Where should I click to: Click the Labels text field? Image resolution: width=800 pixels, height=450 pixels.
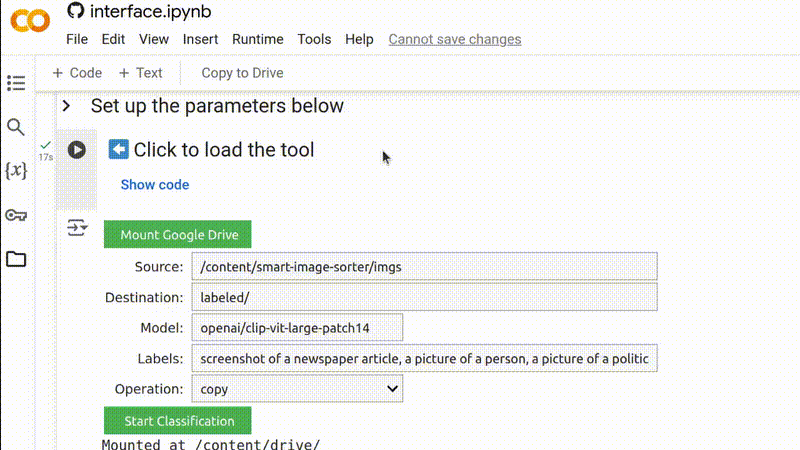tap(424, 358)
